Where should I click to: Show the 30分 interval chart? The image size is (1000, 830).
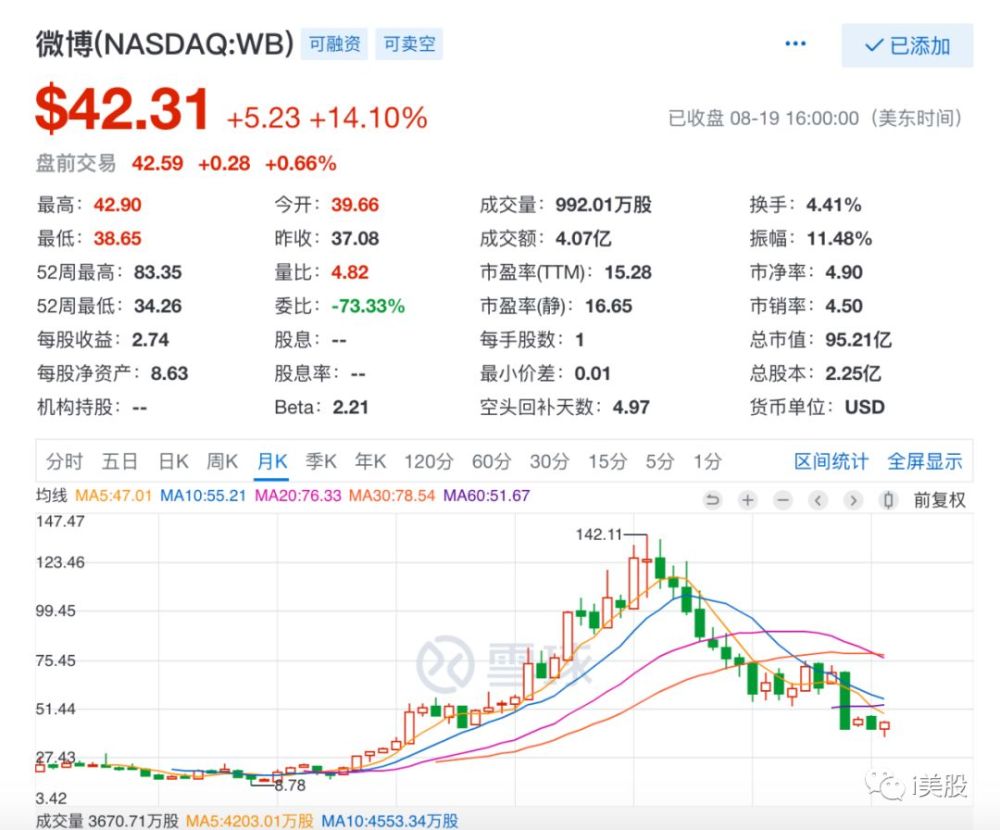549,461
